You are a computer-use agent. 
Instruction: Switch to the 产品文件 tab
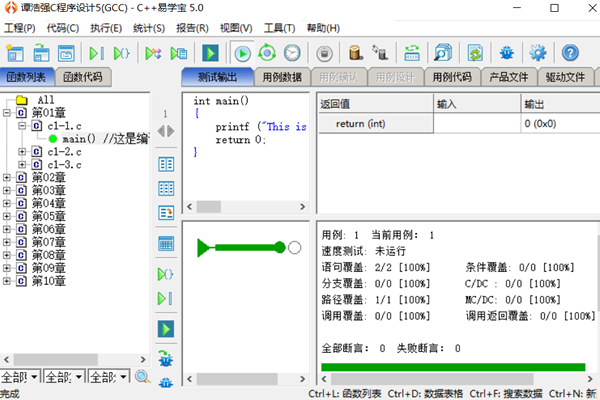tap(509, 77)
